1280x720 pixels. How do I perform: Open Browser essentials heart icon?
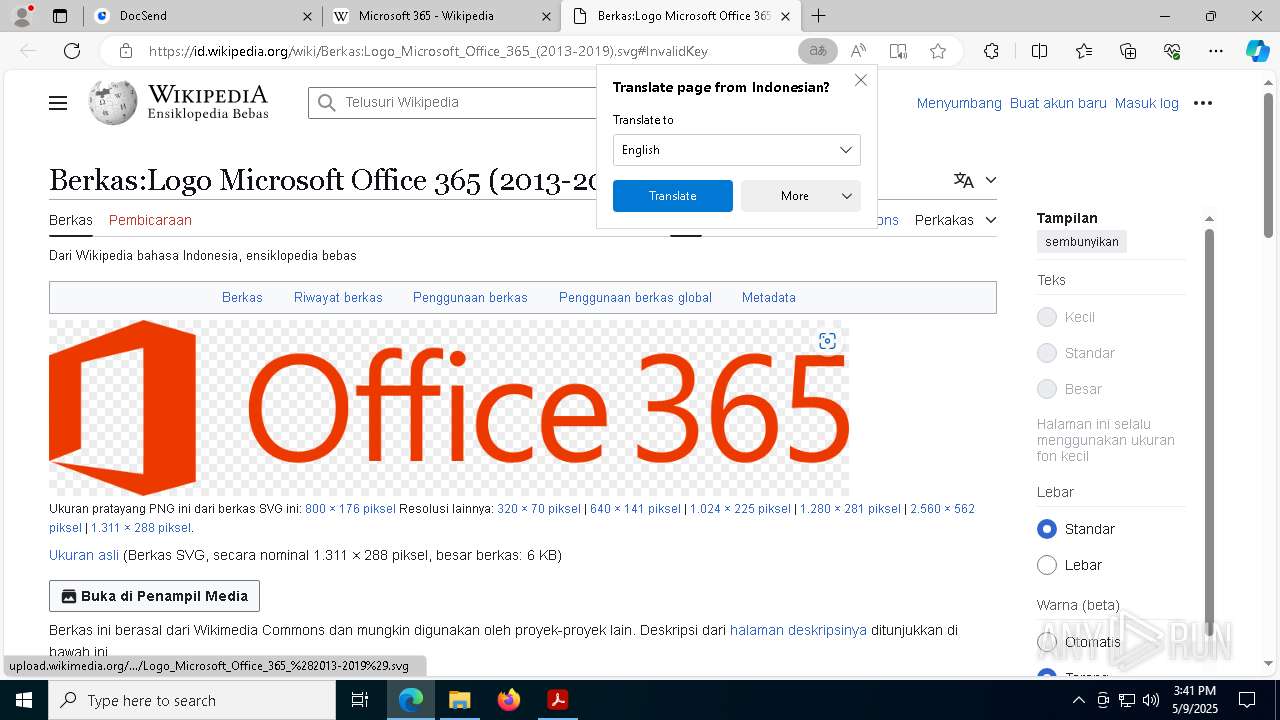[1172, 51]
